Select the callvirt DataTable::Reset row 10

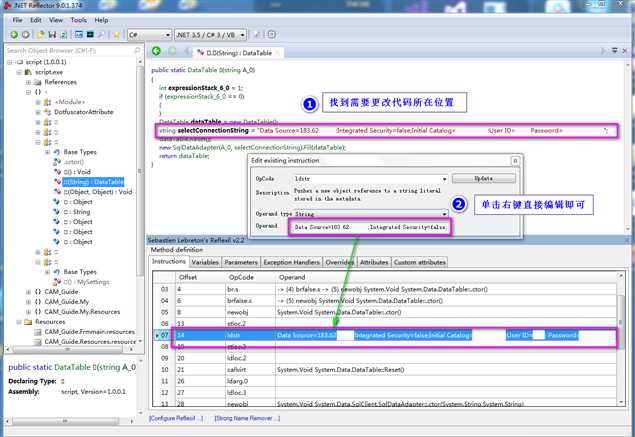click(385, 370)
